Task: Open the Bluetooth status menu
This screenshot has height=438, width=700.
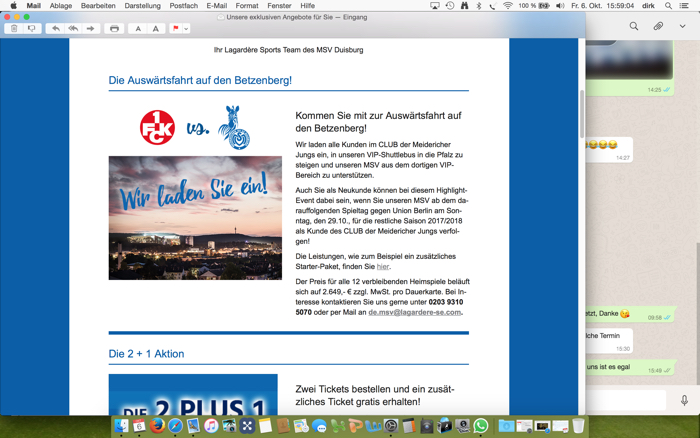Action: tap(479, 6)
